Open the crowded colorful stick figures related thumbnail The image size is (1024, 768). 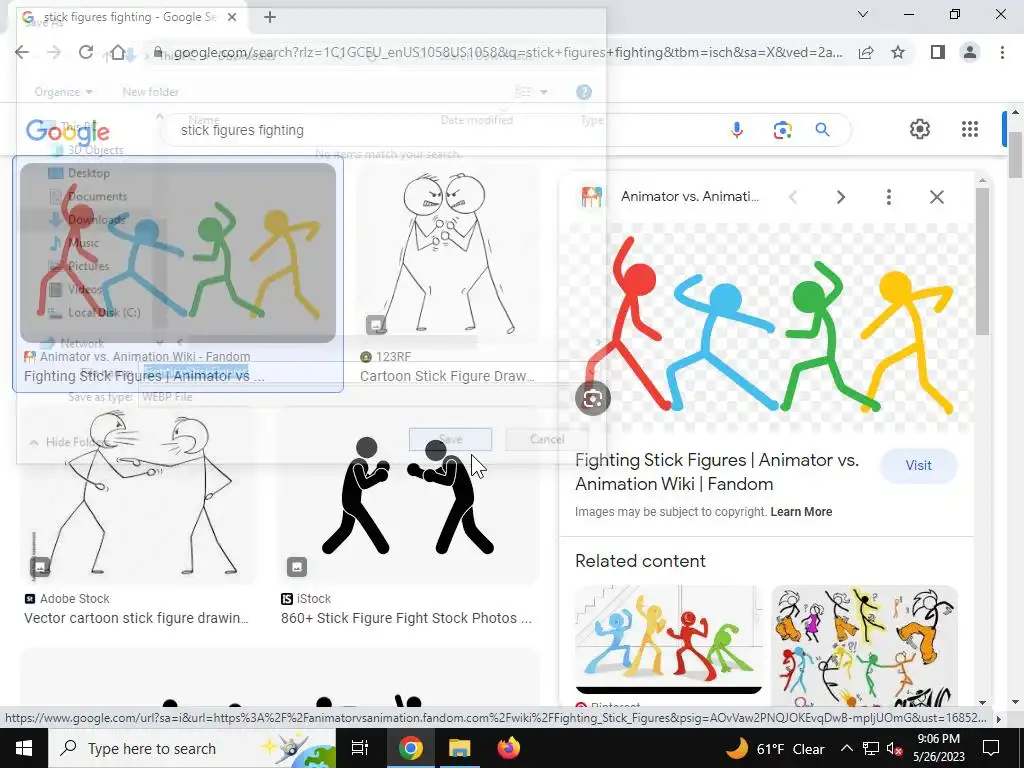point(865,646)
